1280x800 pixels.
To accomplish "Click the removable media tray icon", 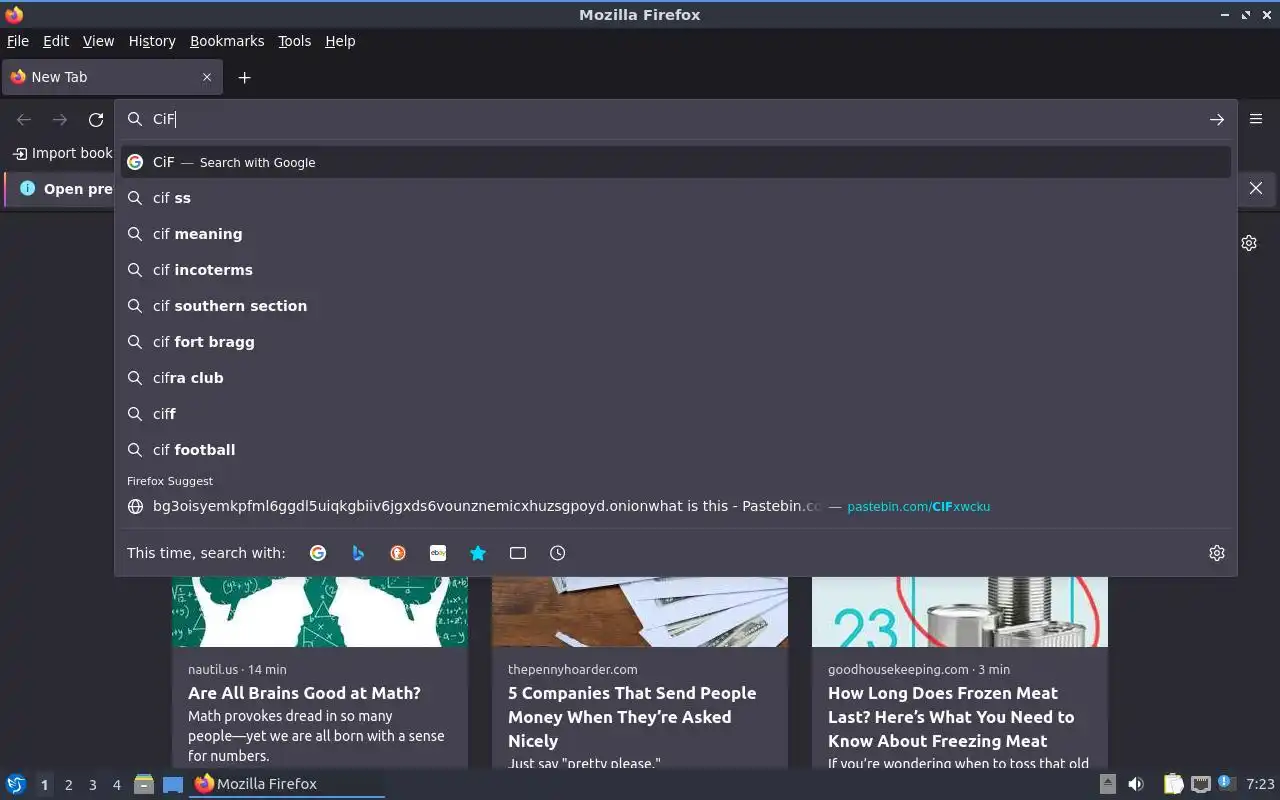I will coord(1108,784).
